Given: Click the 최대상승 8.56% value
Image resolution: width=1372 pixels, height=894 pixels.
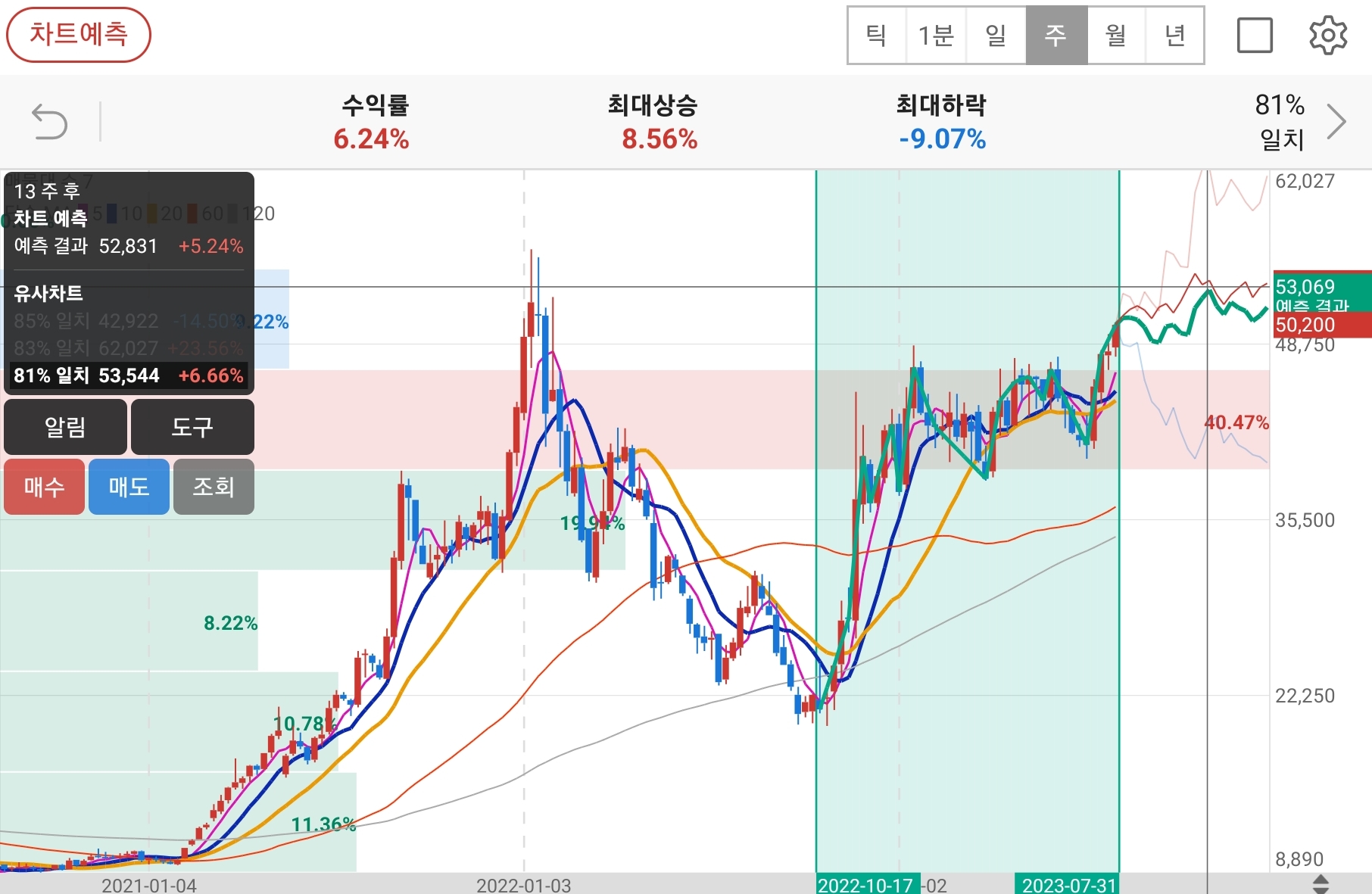Looking at the screenshot, I should tap(659, 139).
